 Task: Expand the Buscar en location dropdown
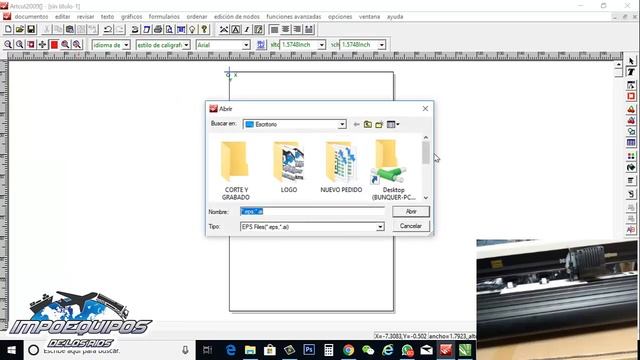[342, 124]
